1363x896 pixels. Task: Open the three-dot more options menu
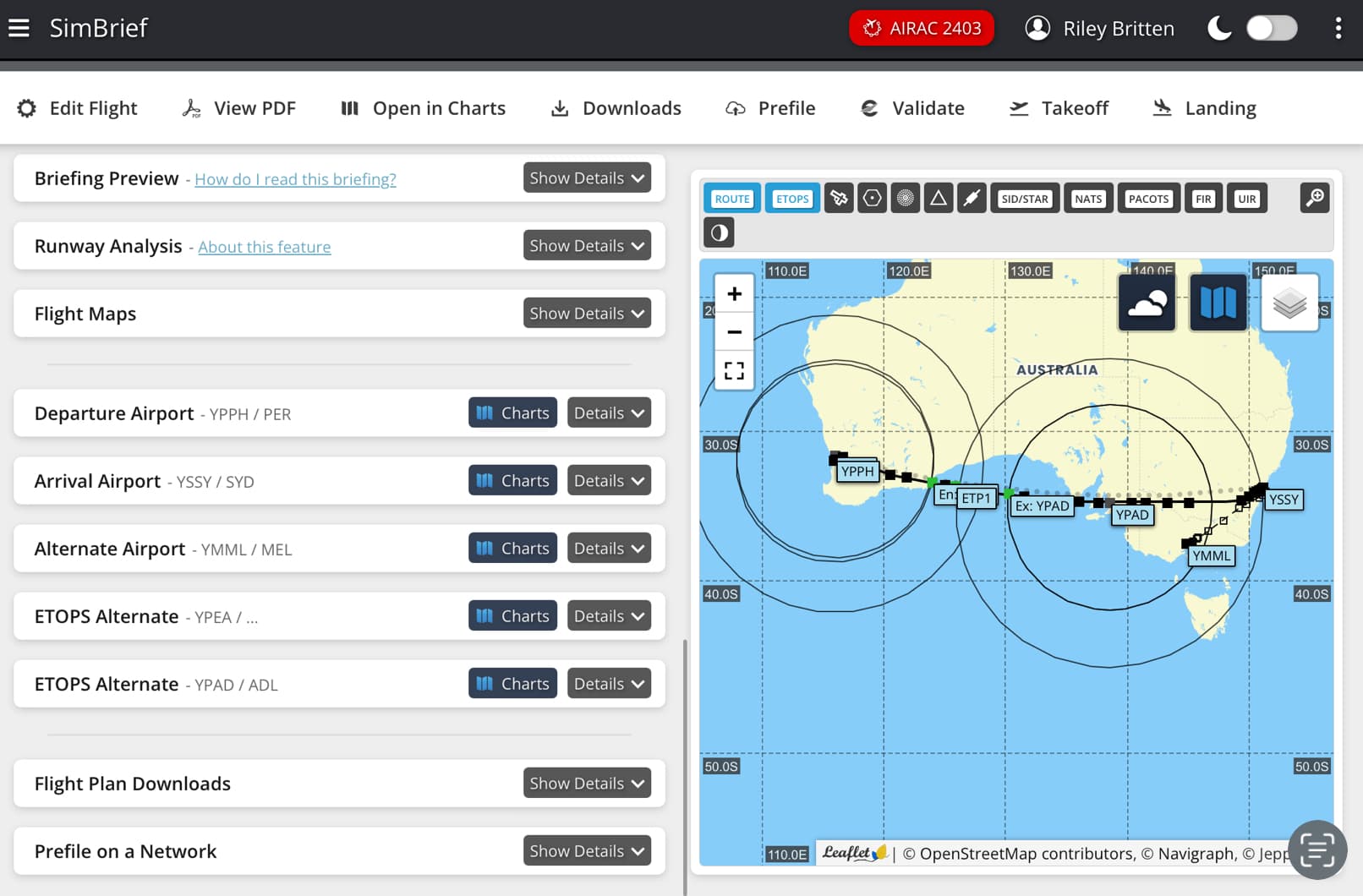click(x=1338, y=28)
